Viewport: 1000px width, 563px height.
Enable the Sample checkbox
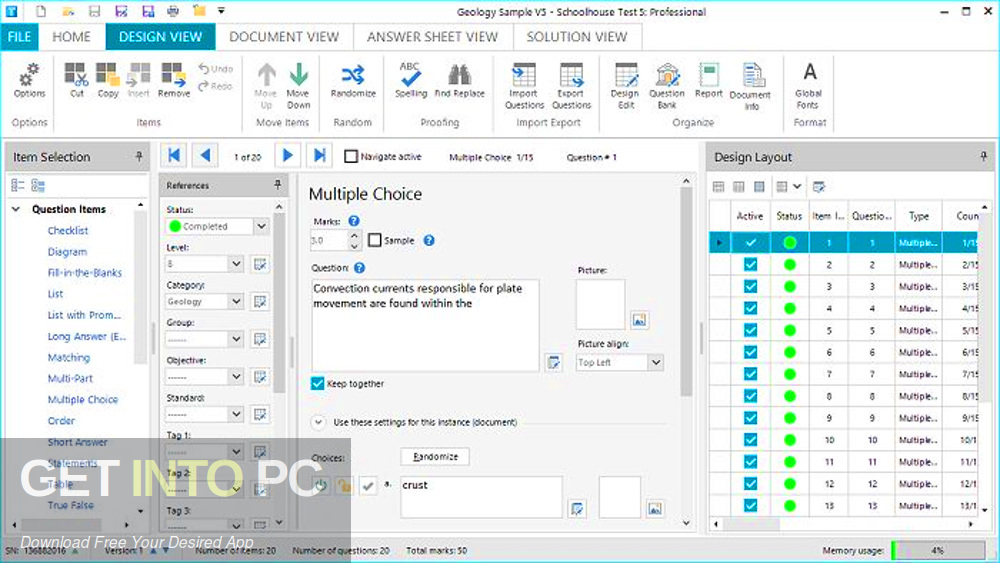click(375, 240)
